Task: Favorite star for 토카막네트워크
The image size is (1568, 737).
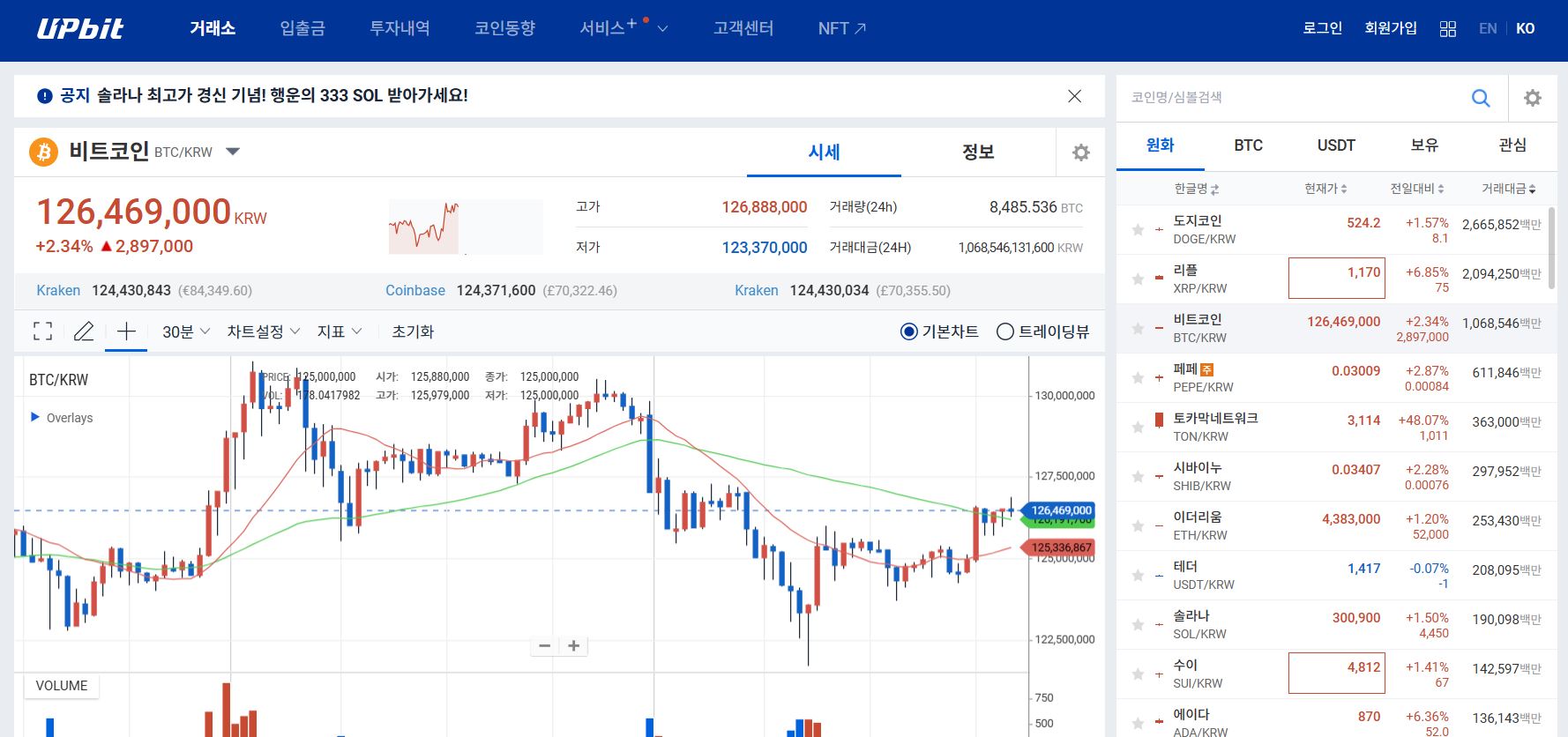Action: coord(1138,428)
